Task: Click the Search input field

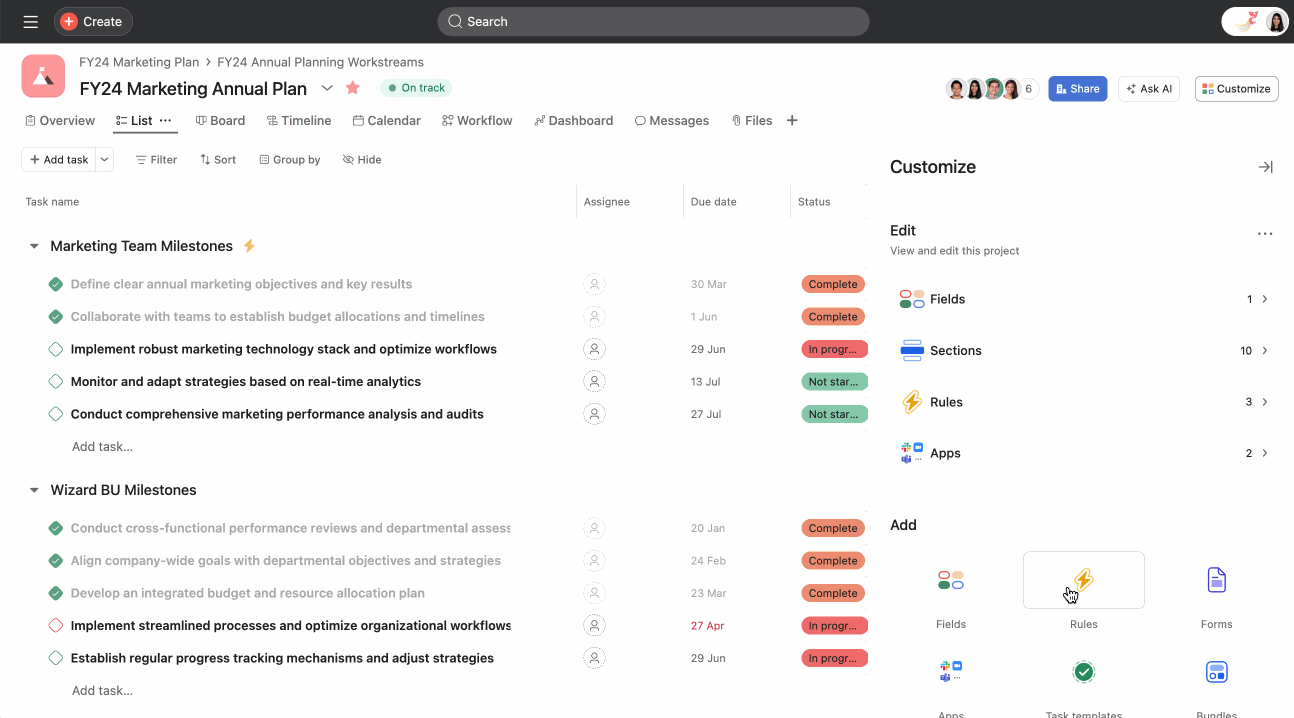Action: click(653, 21)
